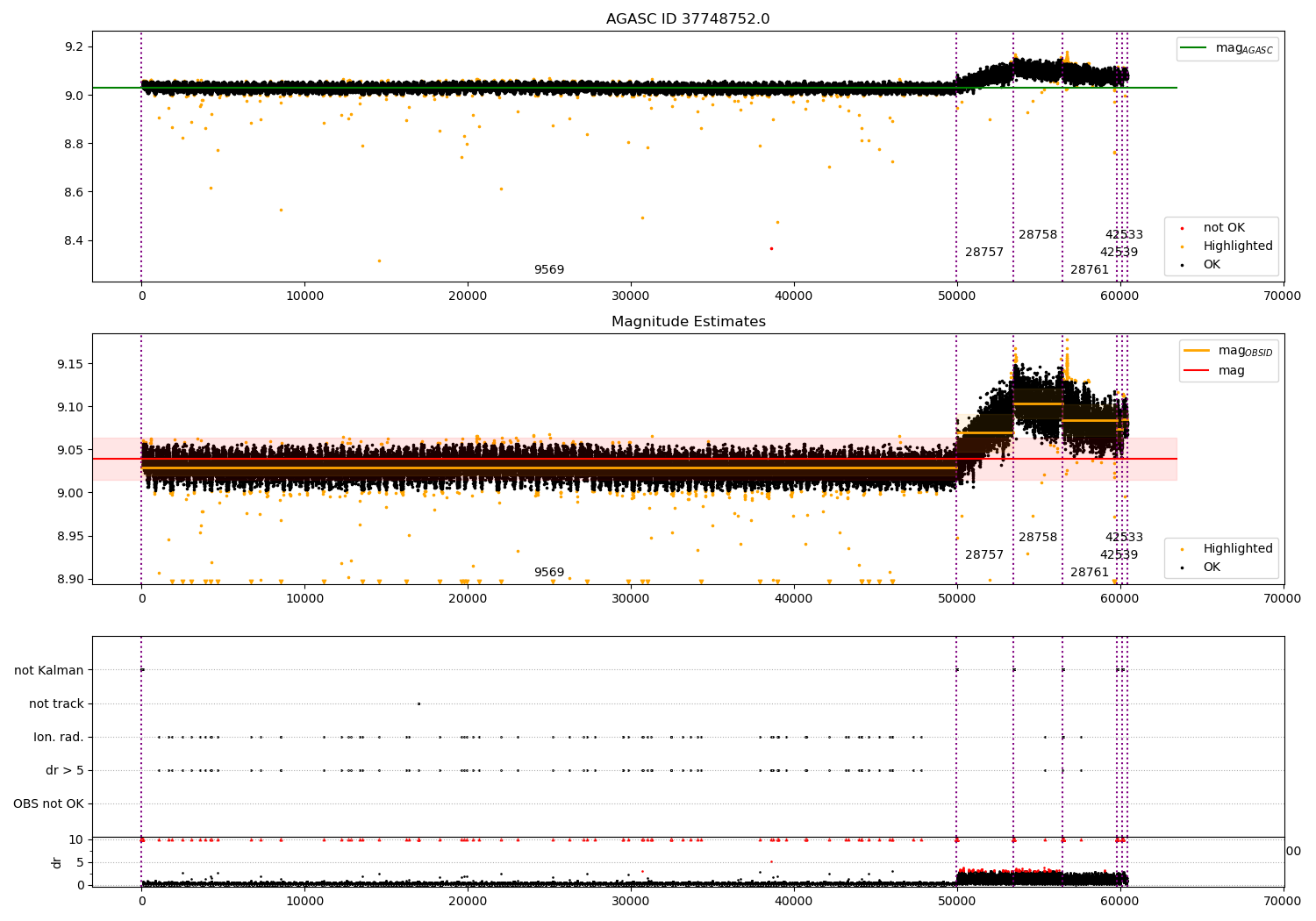
Task: Click obsid label 9569 in the Magnitude Estimates plot
Action: tap(549, 573)
